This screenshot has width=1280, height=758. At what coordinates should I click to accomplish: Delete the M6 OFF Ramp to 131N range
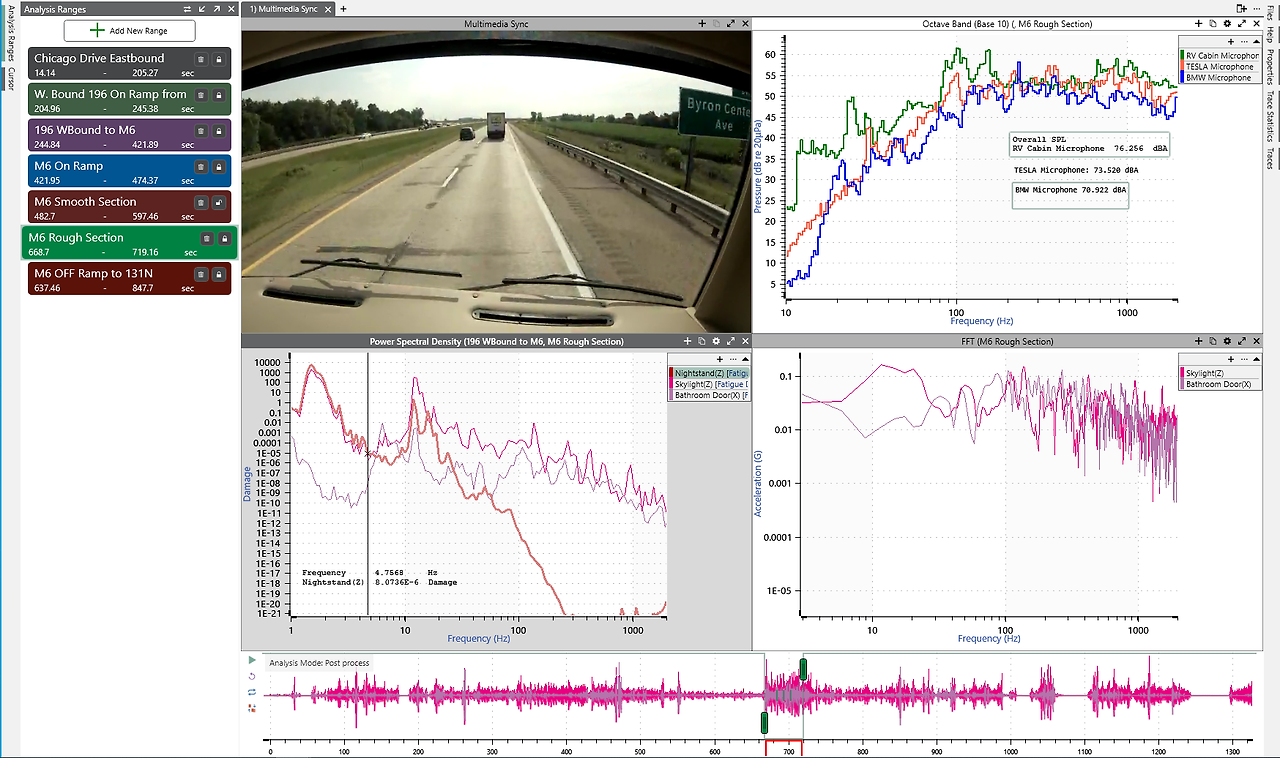[201, 275]
